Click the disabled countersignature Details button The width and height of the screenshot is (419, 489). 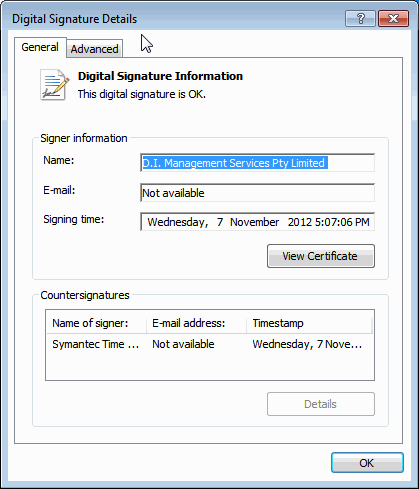coord(321,404)
